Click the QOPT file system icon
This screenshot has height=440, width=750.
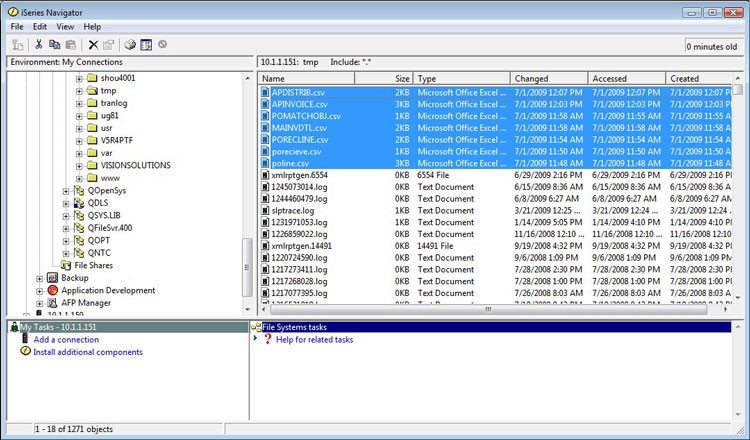tap(79, 240)
